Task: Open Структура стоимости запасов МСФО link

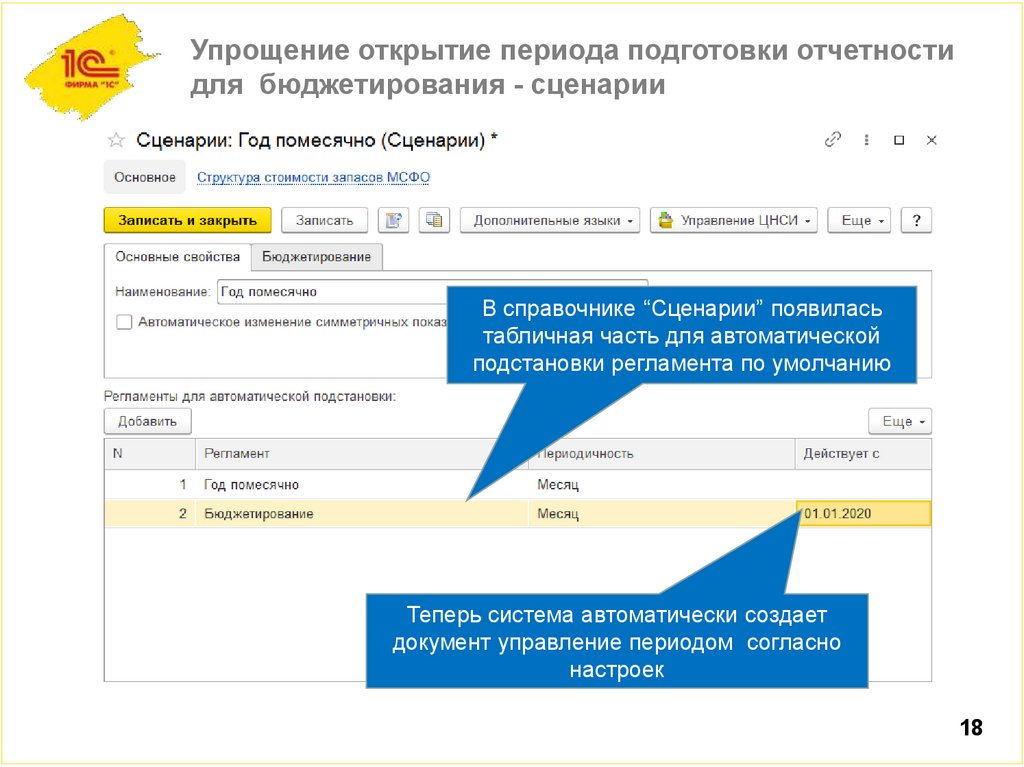Action: (x=313, y=177)
